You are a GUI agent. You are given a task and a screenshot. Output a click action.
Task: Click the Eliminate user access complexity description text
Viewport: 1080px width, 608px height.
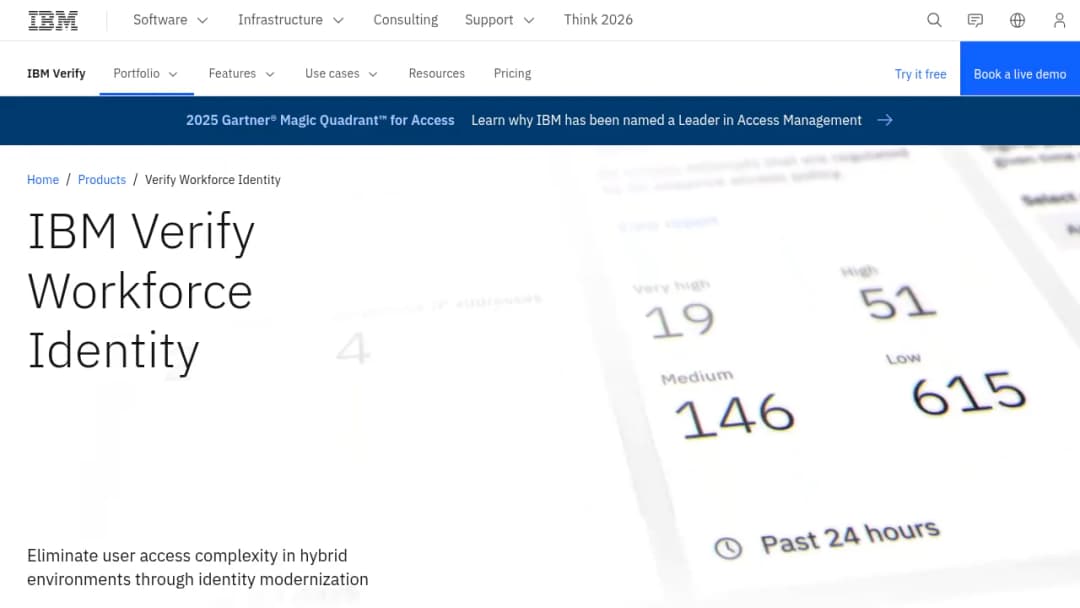(x=198, y=567)
